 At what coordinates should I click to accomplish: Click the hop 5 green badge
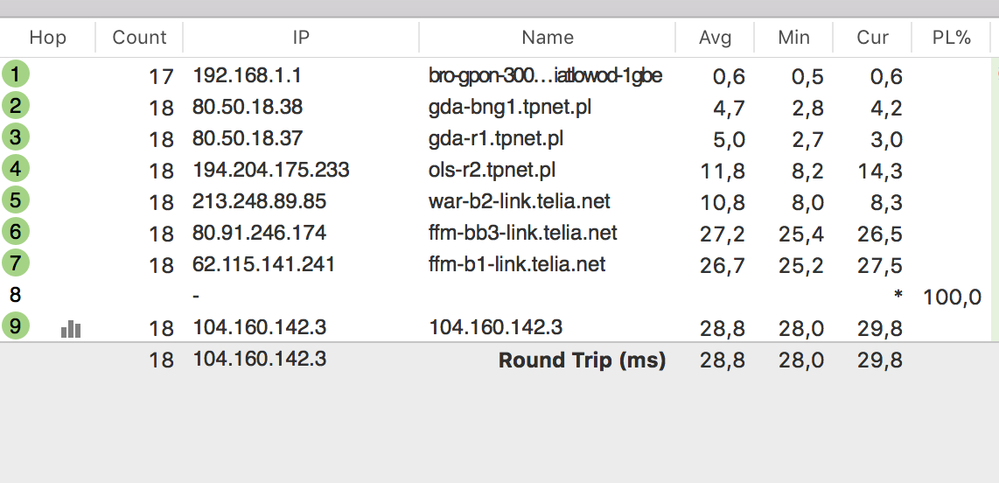(16, 200)
